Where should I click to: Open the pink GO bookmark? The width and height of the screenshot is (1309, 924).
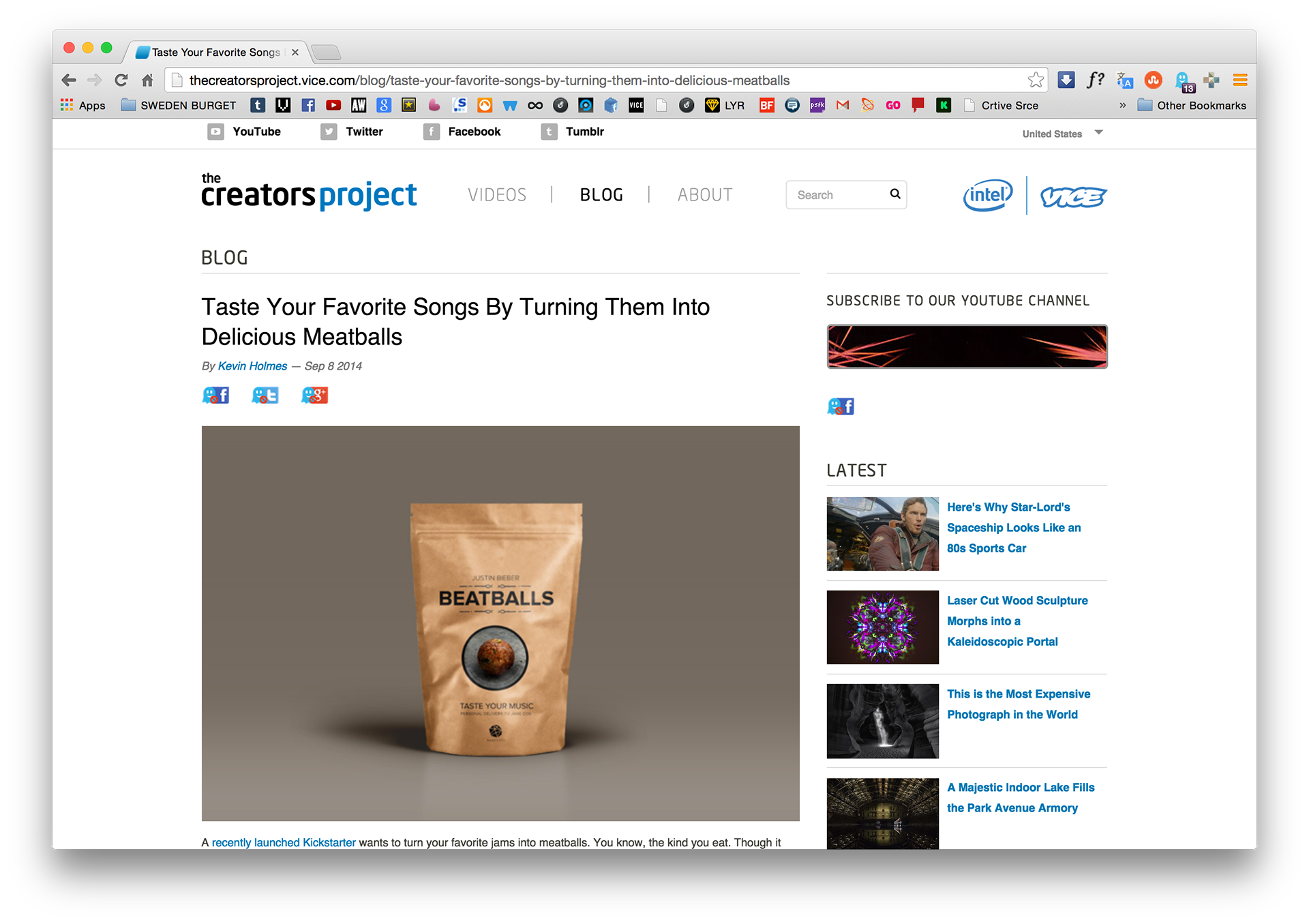(892, 105)
